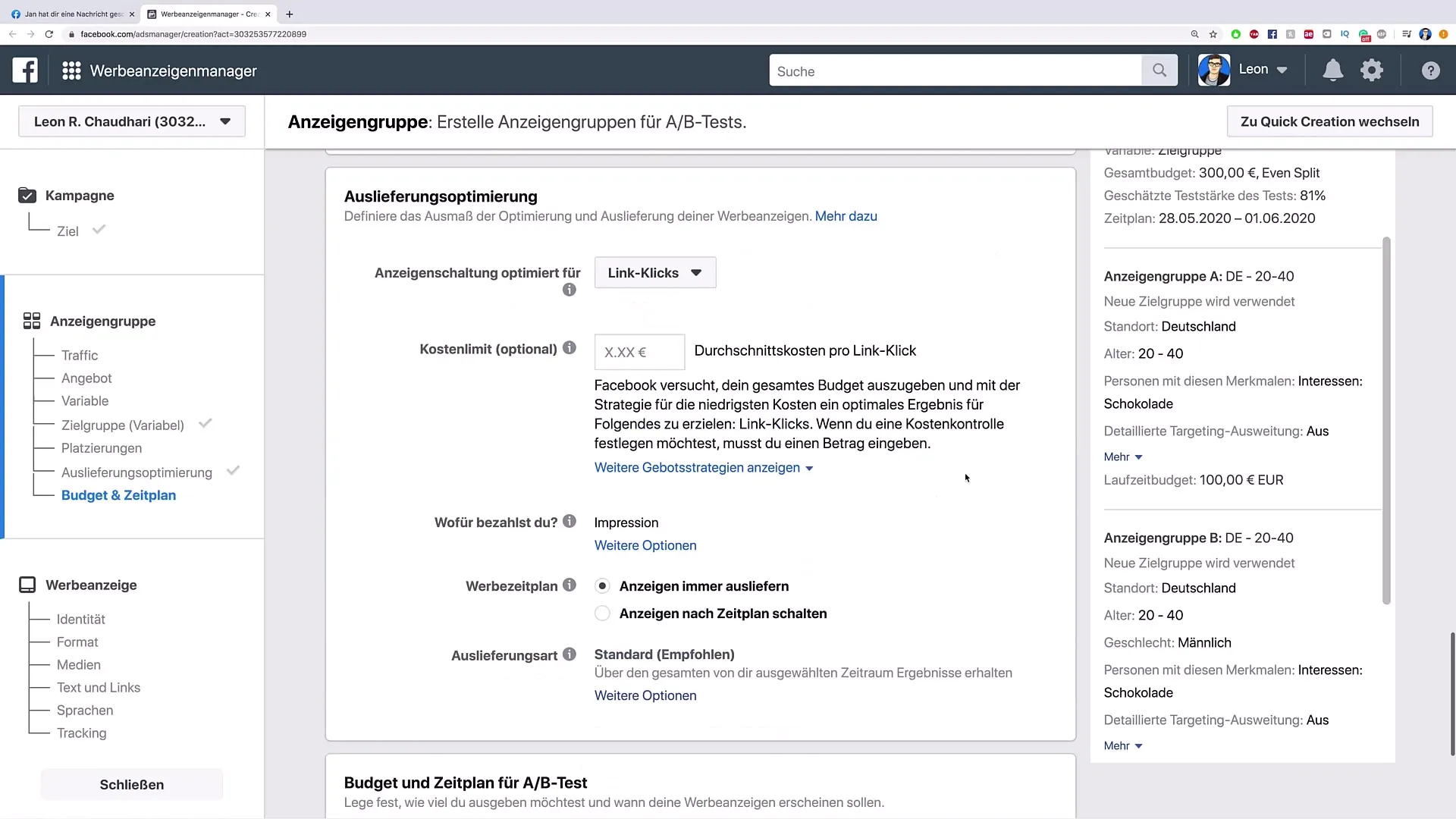Click the summary panel scrollbar
1456x819 pixels.
(1386, 421)
